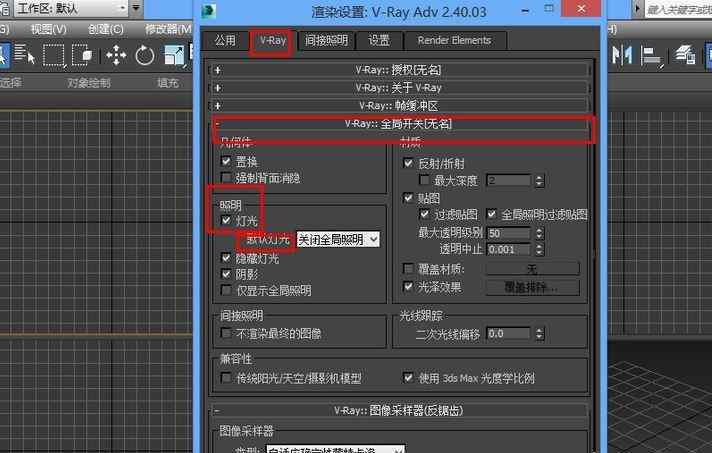Open the 对象绘制 ribbon tab
The image size is (712, 453).
(x=89, y=83)
